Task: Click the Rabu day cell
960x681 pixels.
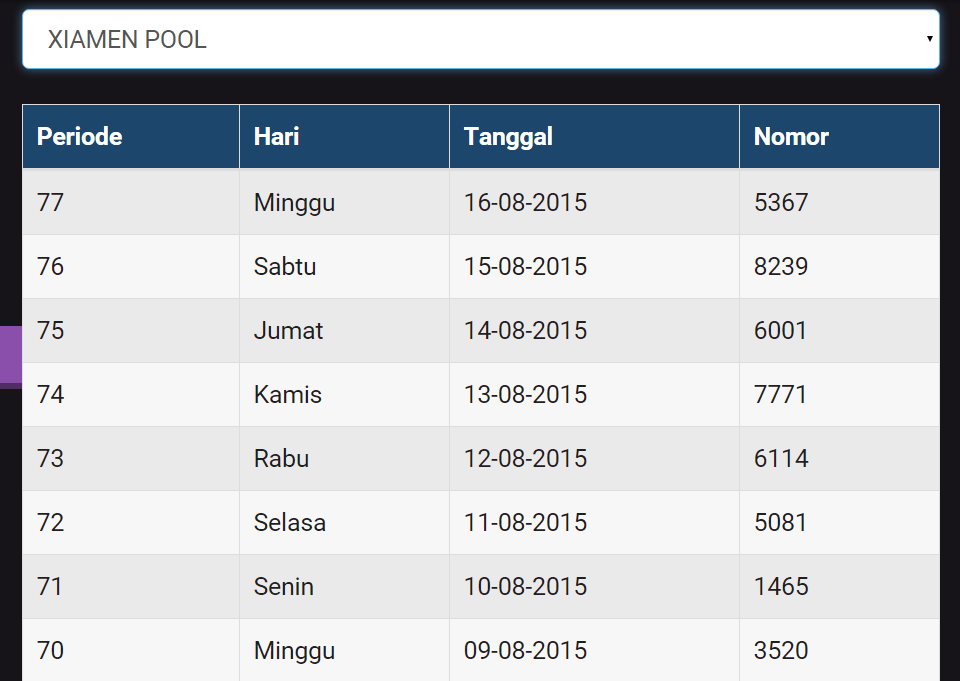Action: (281, 459)
